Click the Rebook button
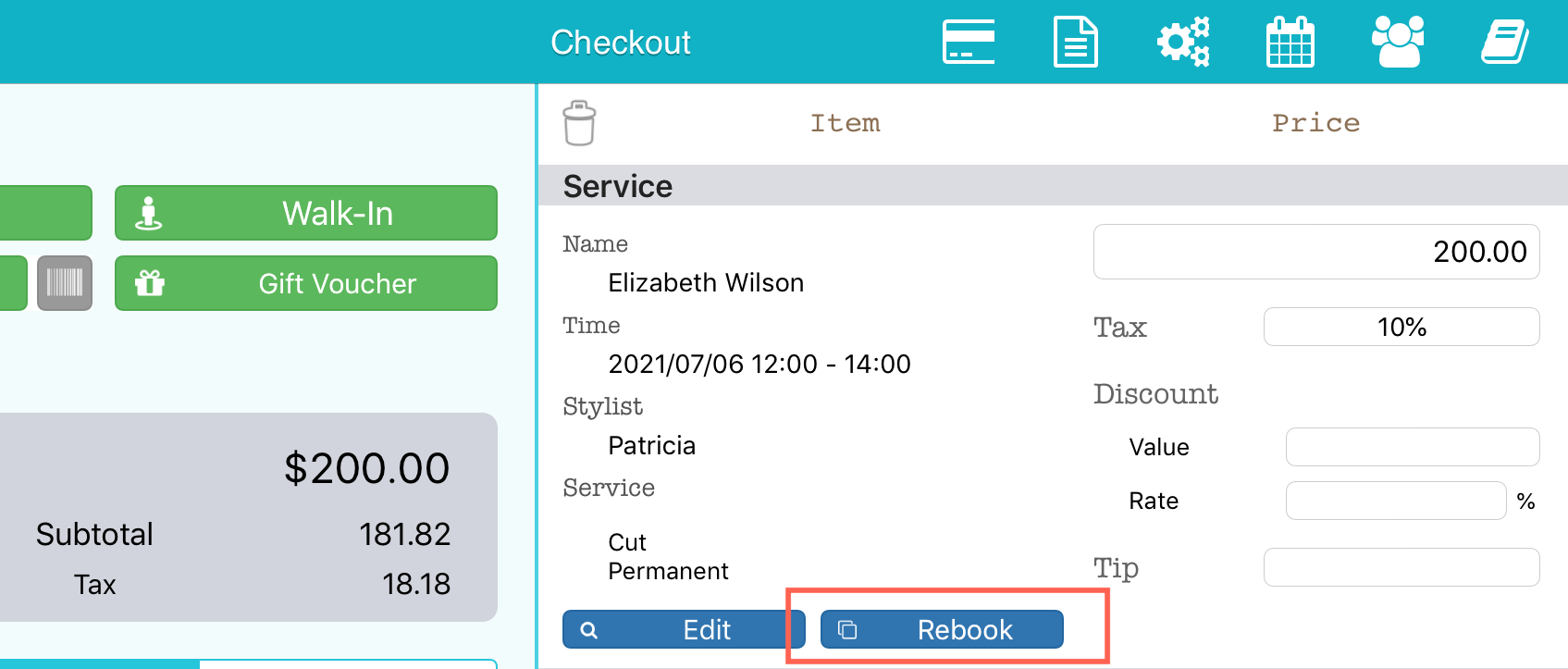The image size is (1568, 669). tap(942, 629)
